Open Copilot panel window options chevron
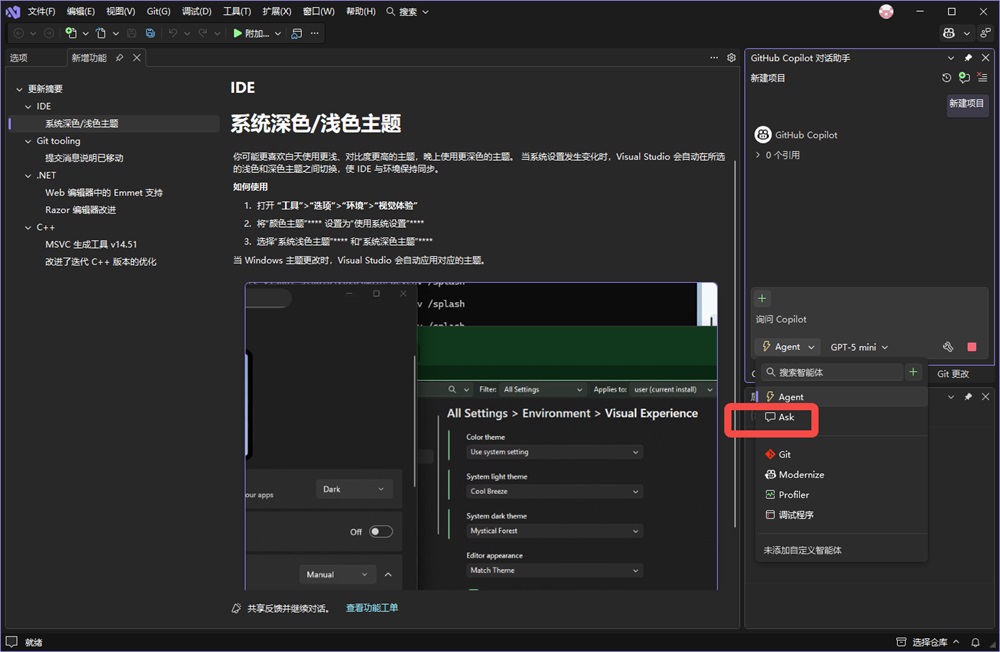This screenshot has height=652, width=1000. pyautogui.click(x=950, y=58)
